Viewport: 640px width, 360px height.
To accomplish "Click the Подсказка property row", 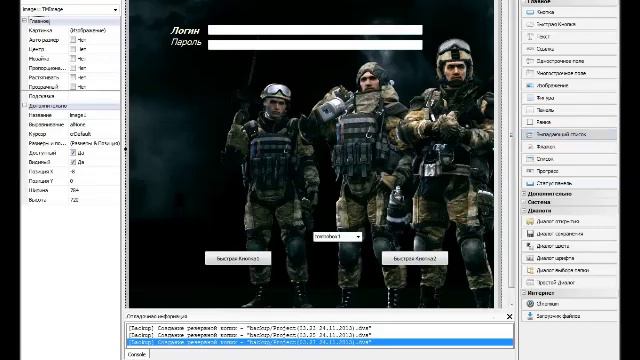I will pos(71,96).
